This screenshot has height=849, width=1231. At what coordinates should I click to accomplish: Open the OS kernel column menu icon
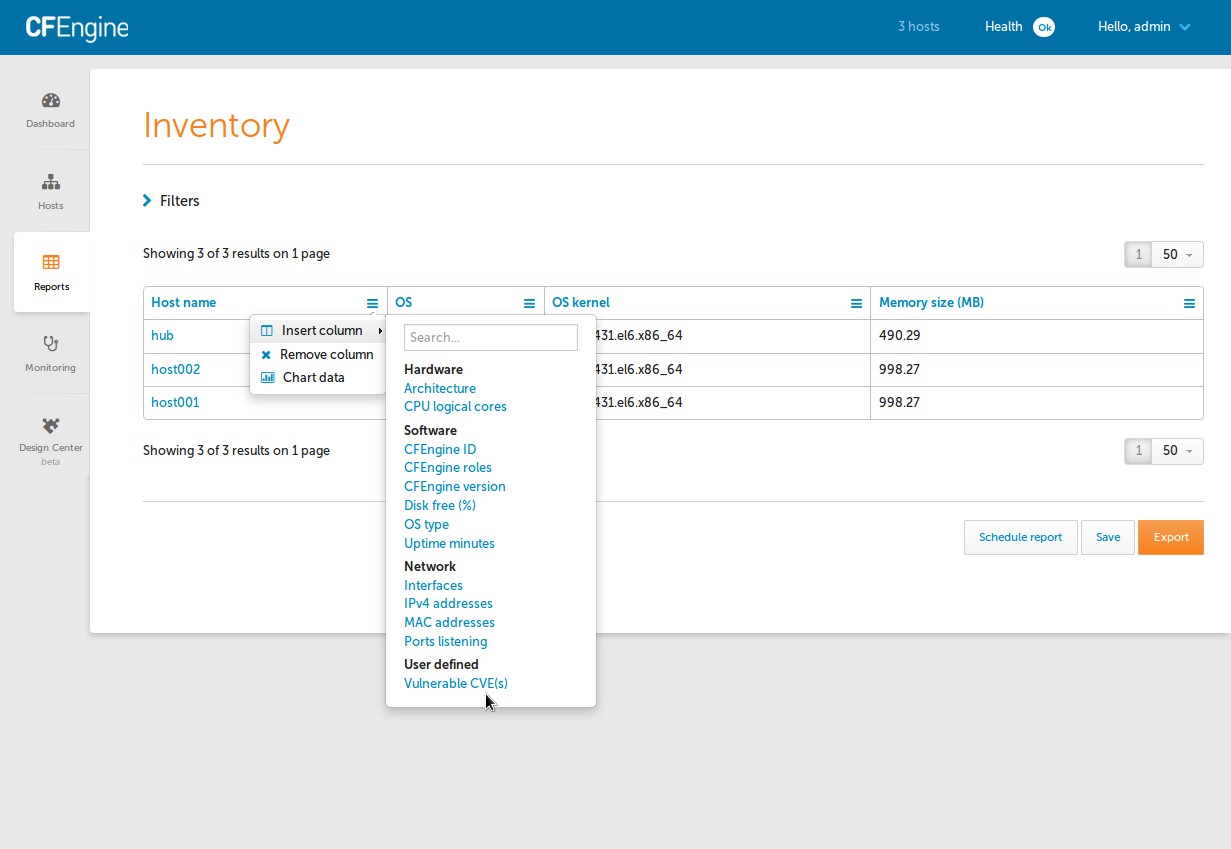click(856, 302)
